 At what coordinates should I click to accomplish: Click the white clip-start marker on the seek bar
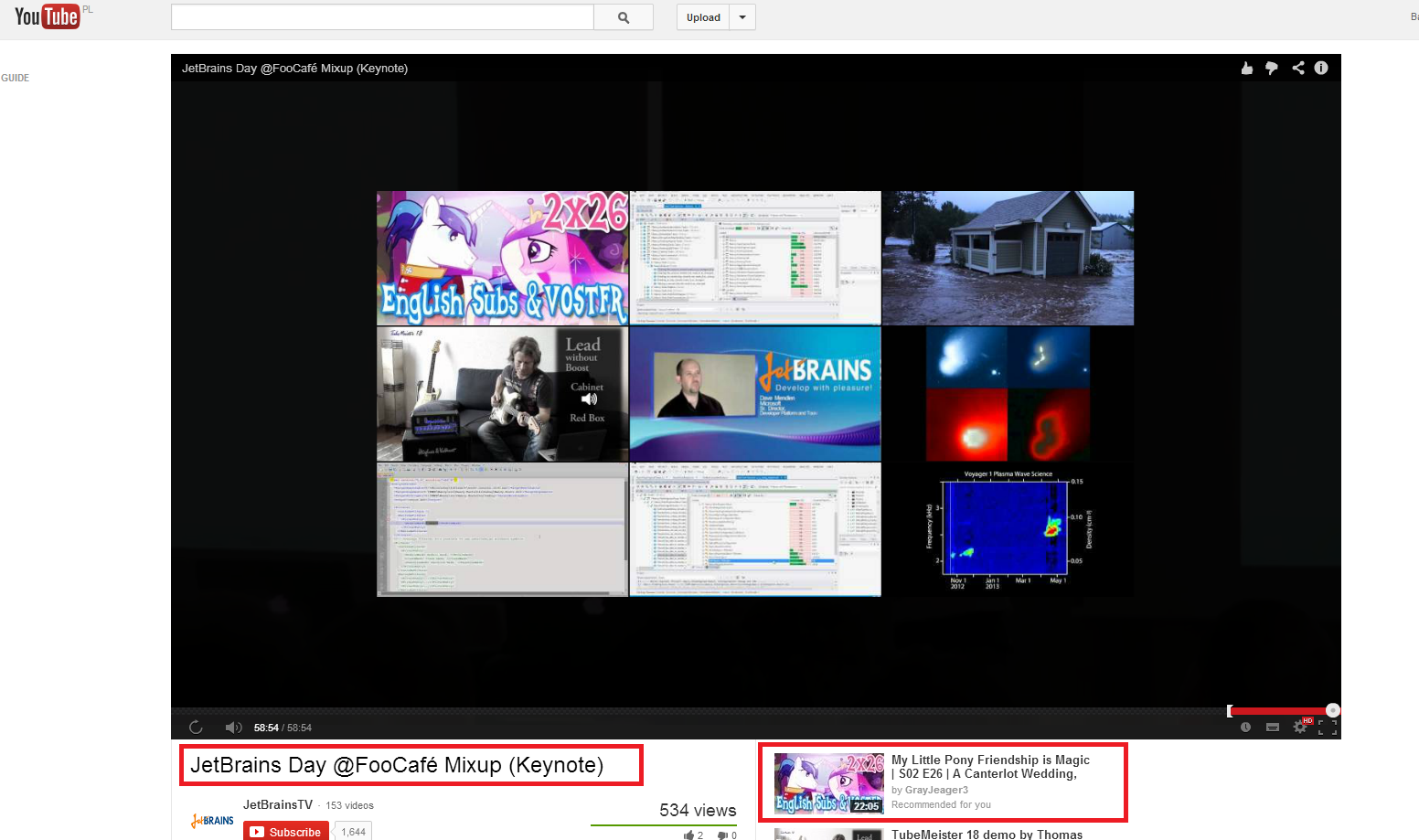[1230, 710]
